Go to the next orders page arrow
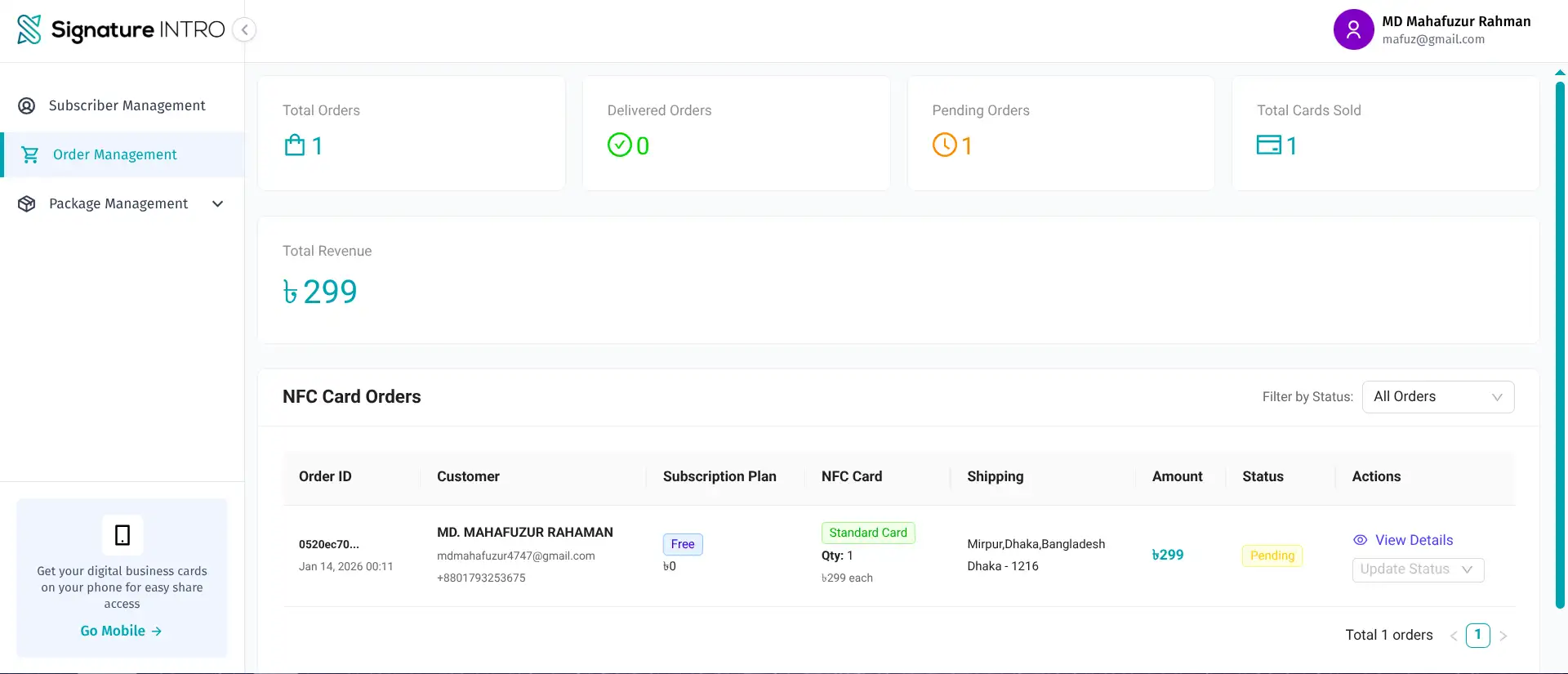1568x674 pixels. [x=1503, y=636]
